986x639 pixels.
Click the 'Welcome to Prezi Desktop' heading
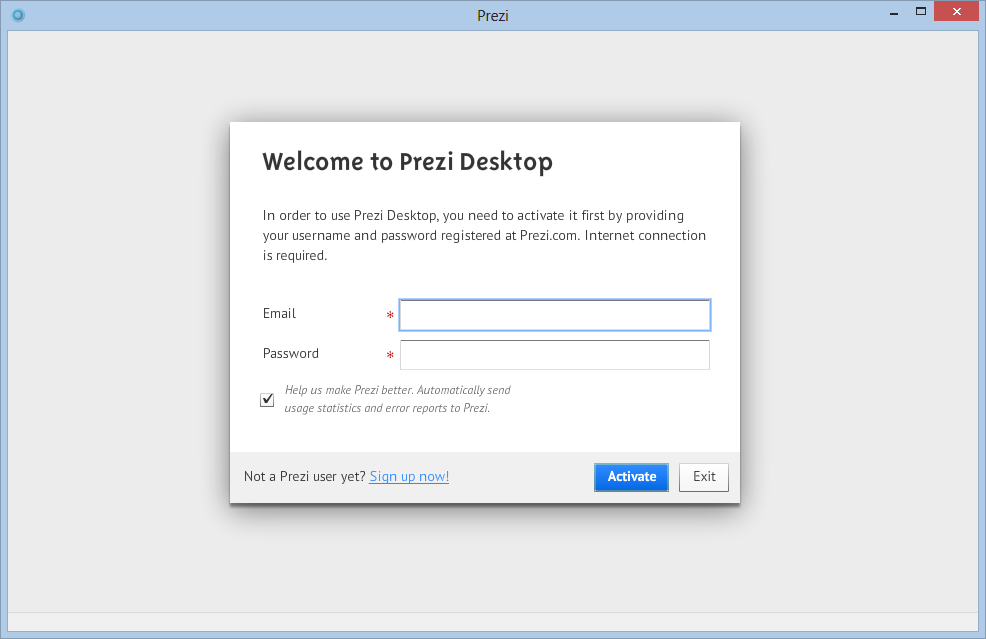tap(407, 162)
